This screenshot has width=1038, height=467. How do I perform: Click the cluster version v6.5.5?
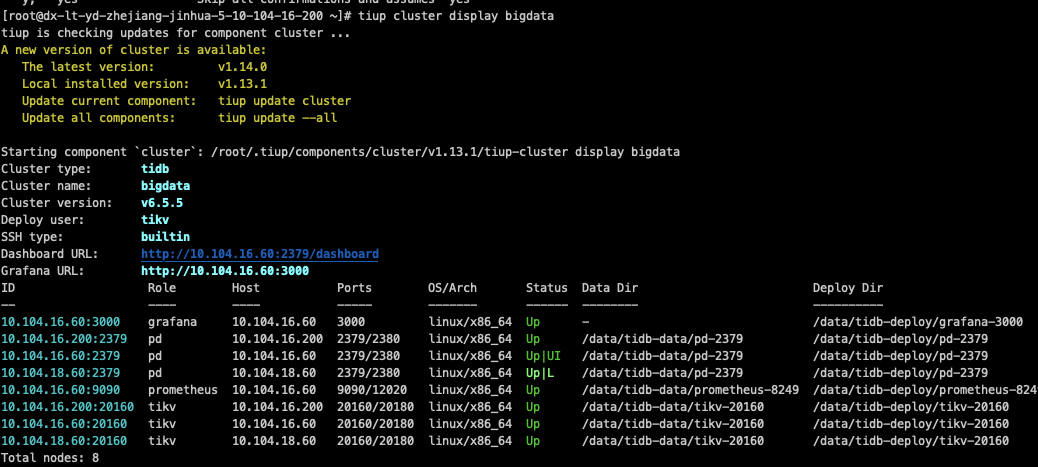point(161,203)
